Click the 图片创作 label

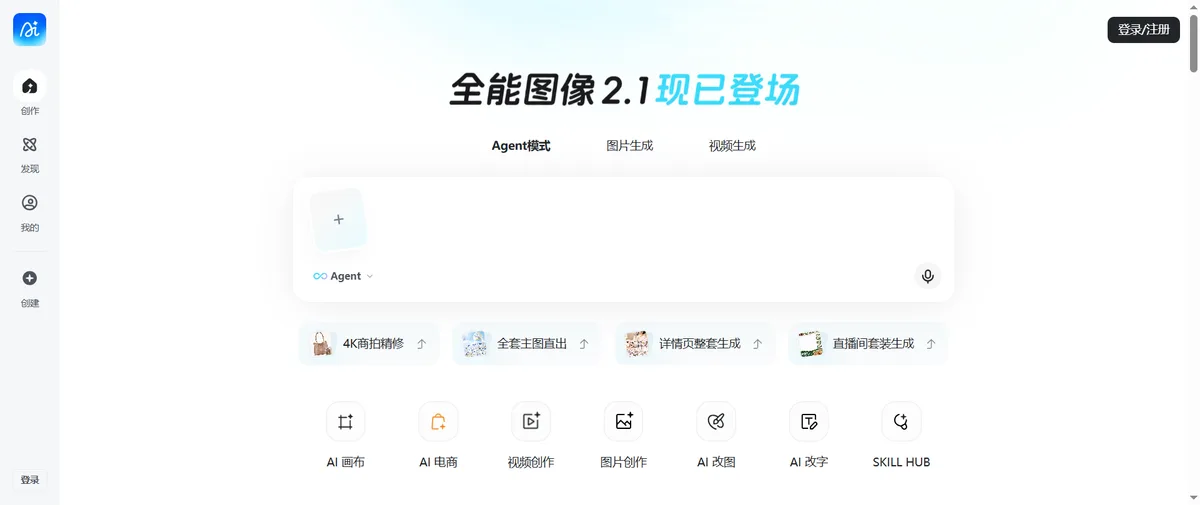[624, 462]
